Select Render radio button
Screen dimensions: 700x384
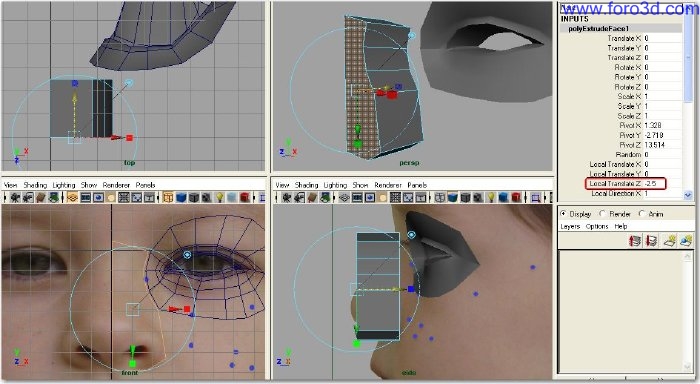pos(603,214)
